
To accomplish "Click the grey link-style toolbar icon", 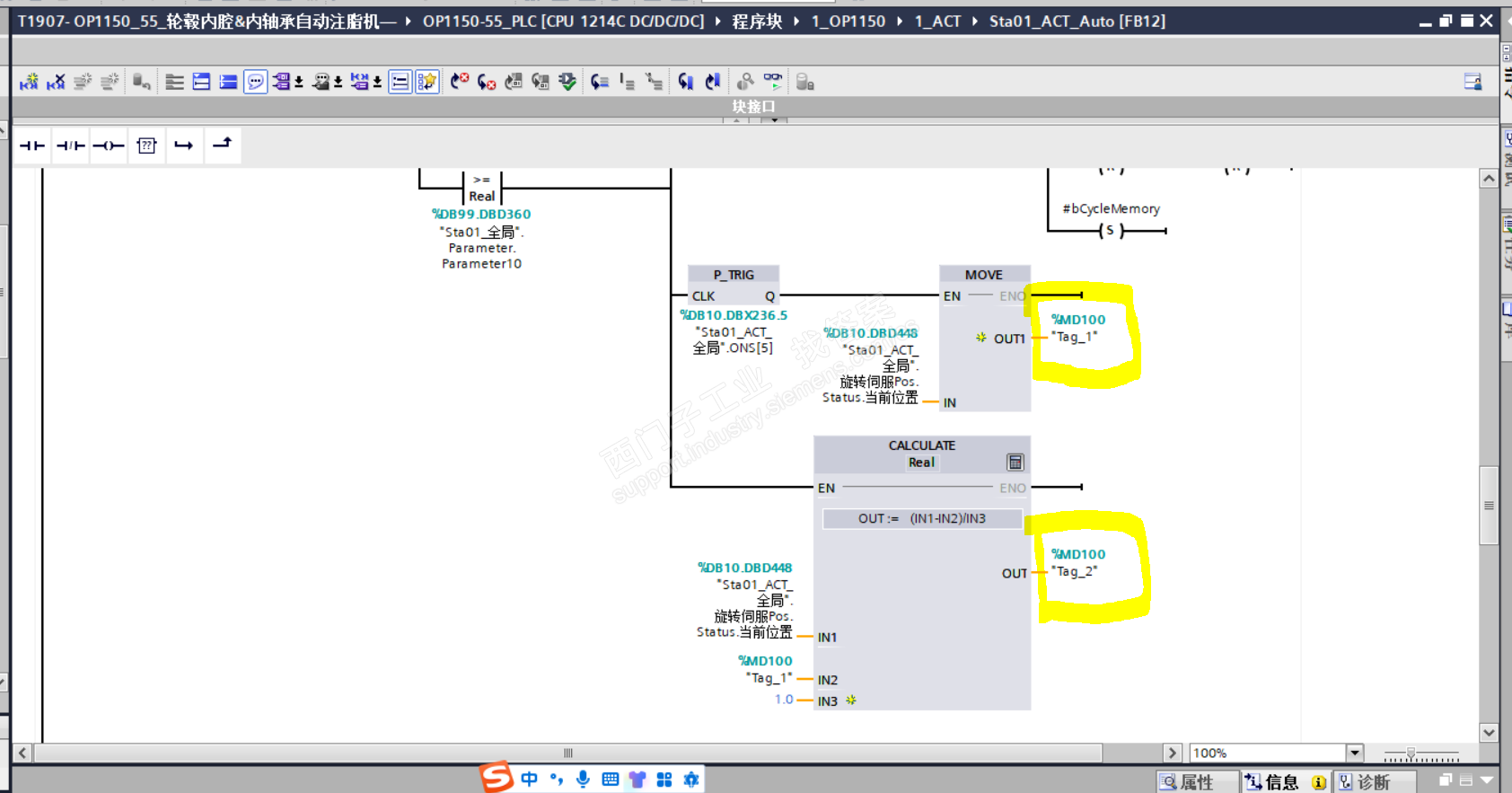I will (x=745, y=82).
